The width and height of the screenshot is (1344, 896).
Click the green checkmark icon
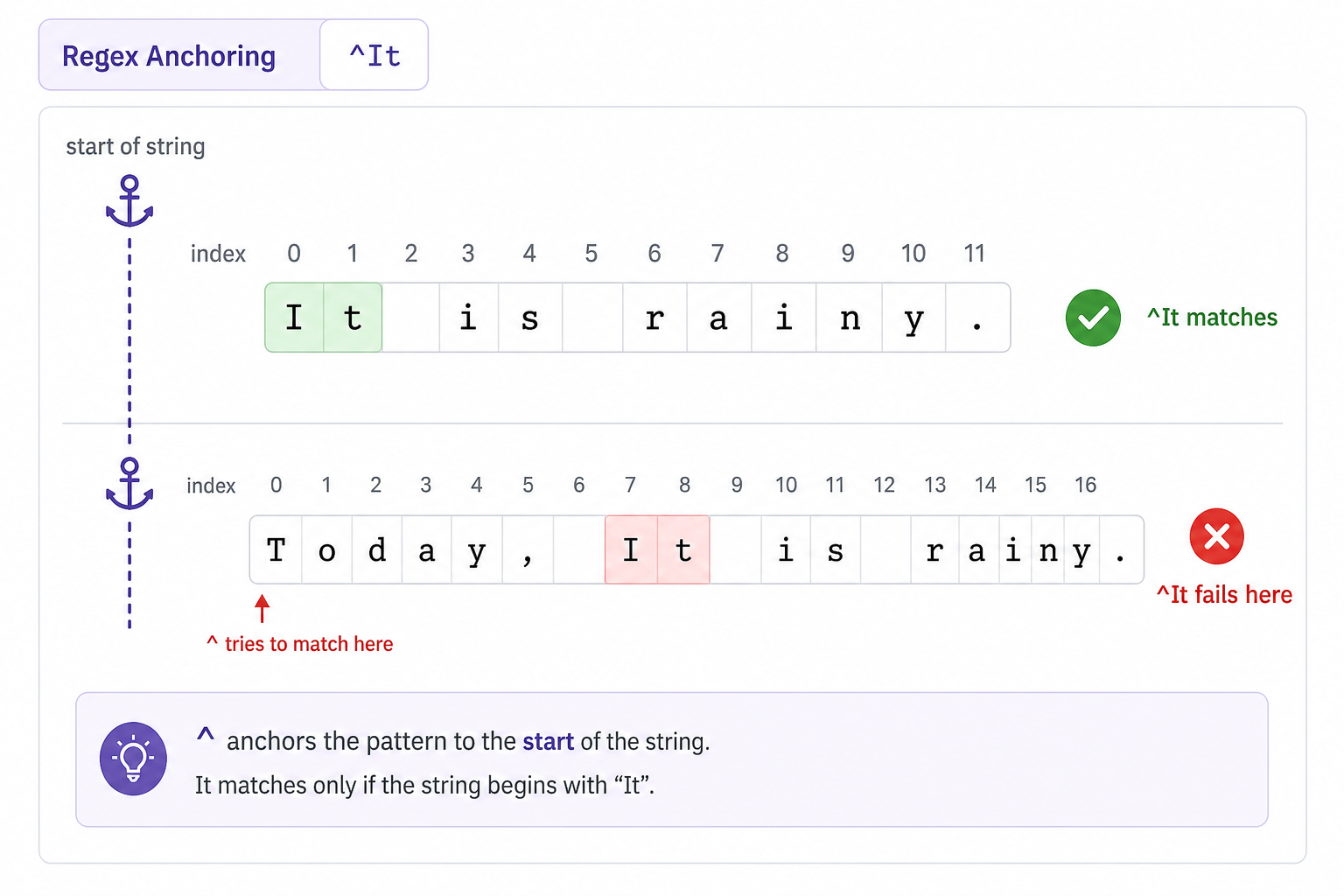pos(1093,318)
